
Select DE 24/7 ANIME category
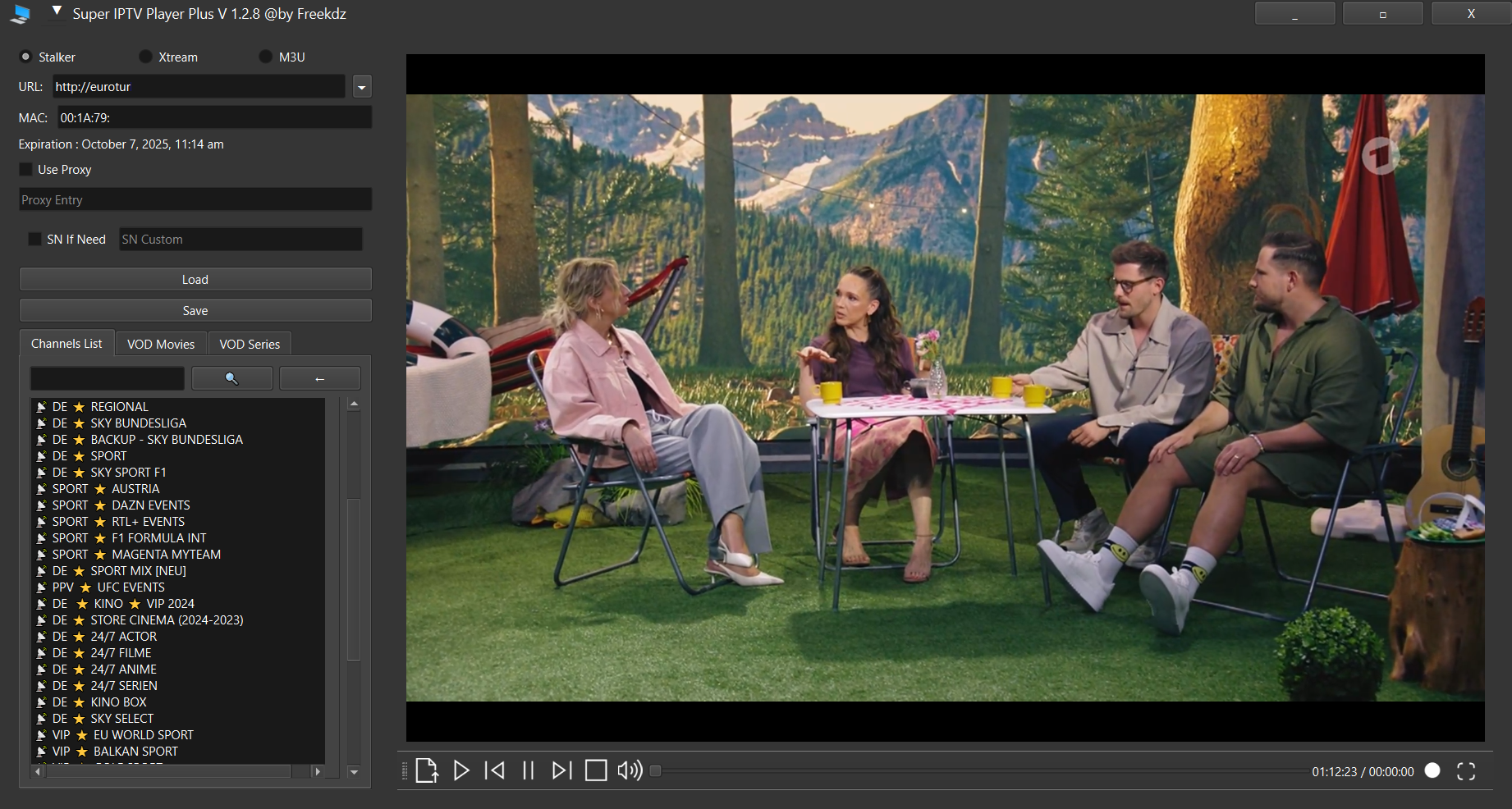tap(178, 669)
